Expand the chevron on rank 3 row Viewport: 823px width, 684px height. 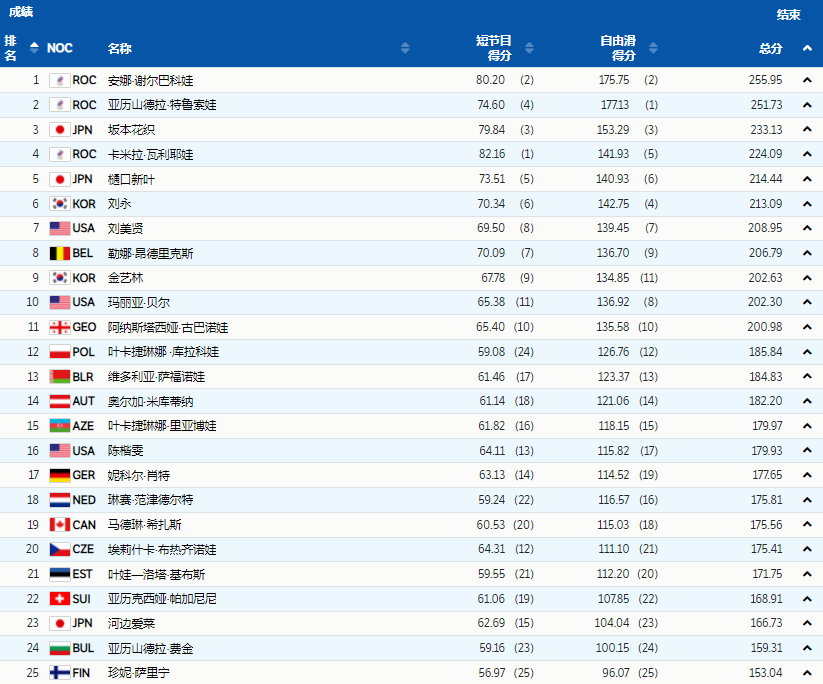[807, 130]
